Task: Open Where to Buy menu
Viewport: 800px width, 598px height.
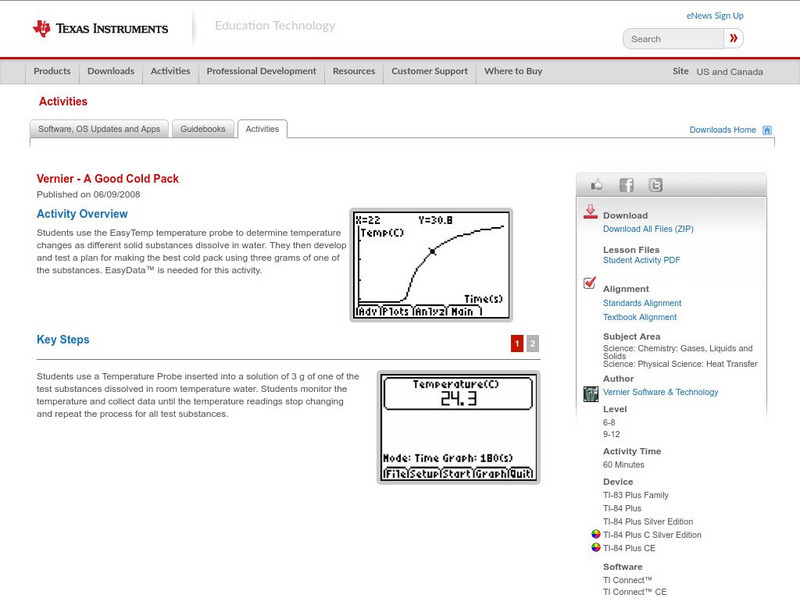Action: coord(513,71)
